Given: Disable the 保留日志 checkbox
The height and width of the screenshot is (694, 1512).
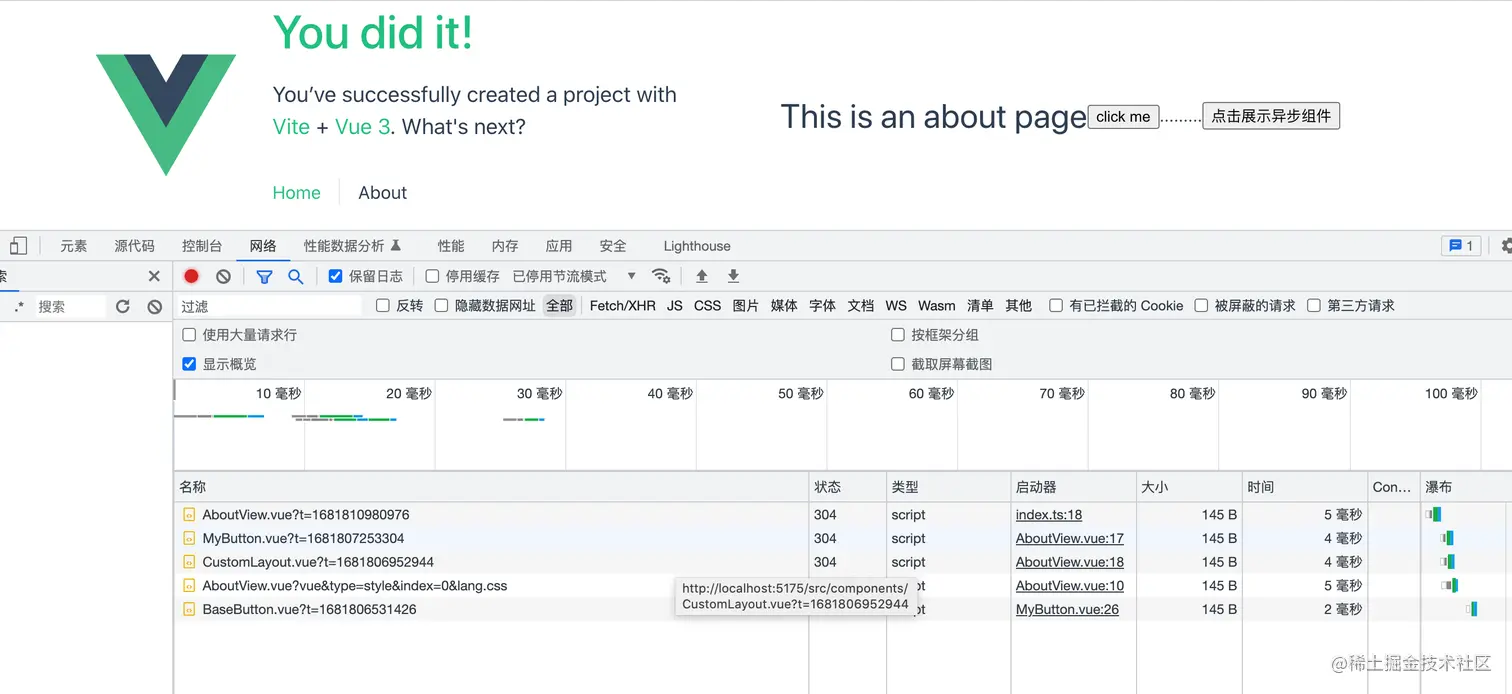Looking at the screenshot, I should pos(336,276).
